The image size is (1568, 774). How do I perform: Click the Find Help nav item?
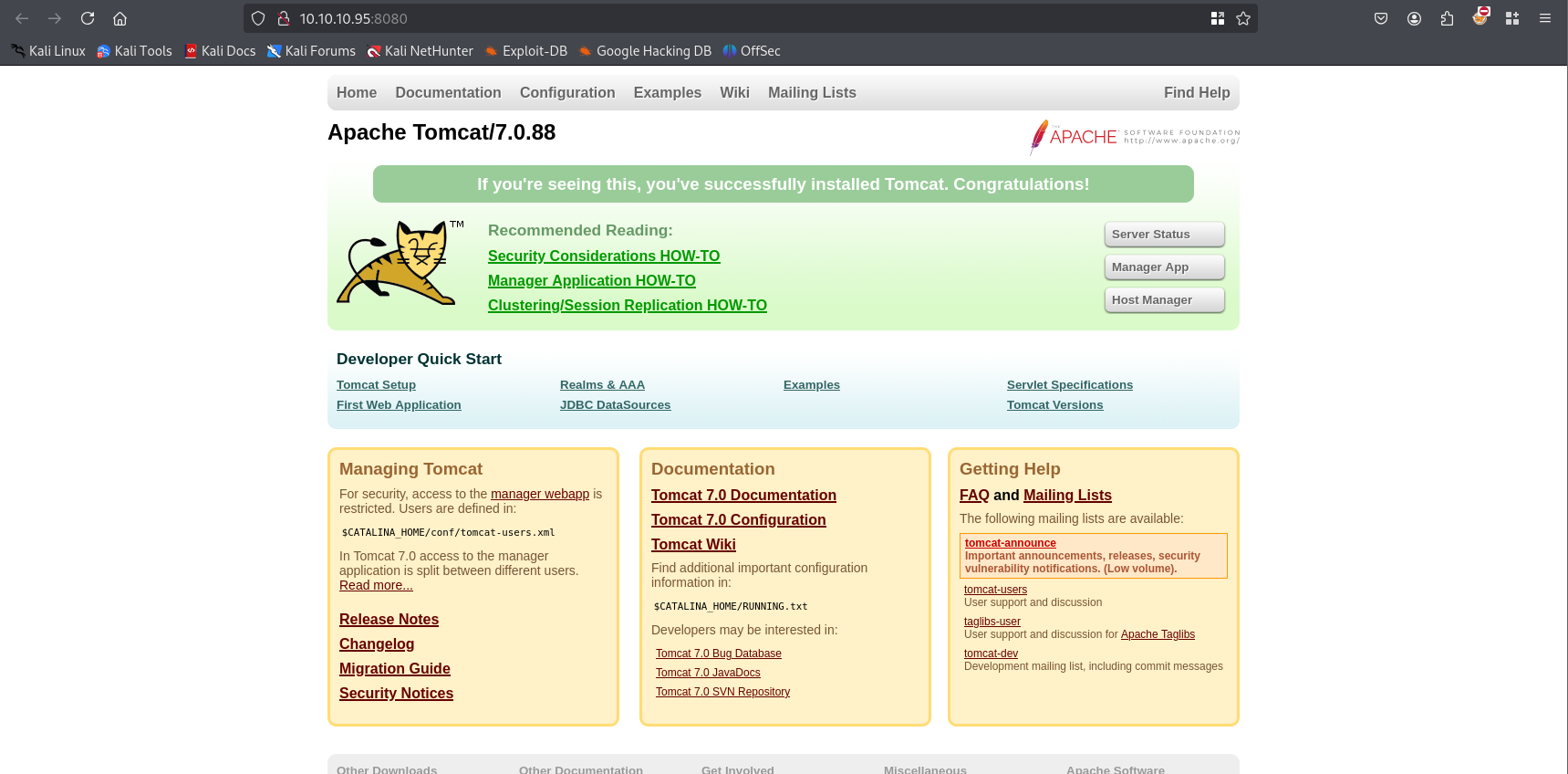click(x=1197, y=92)
